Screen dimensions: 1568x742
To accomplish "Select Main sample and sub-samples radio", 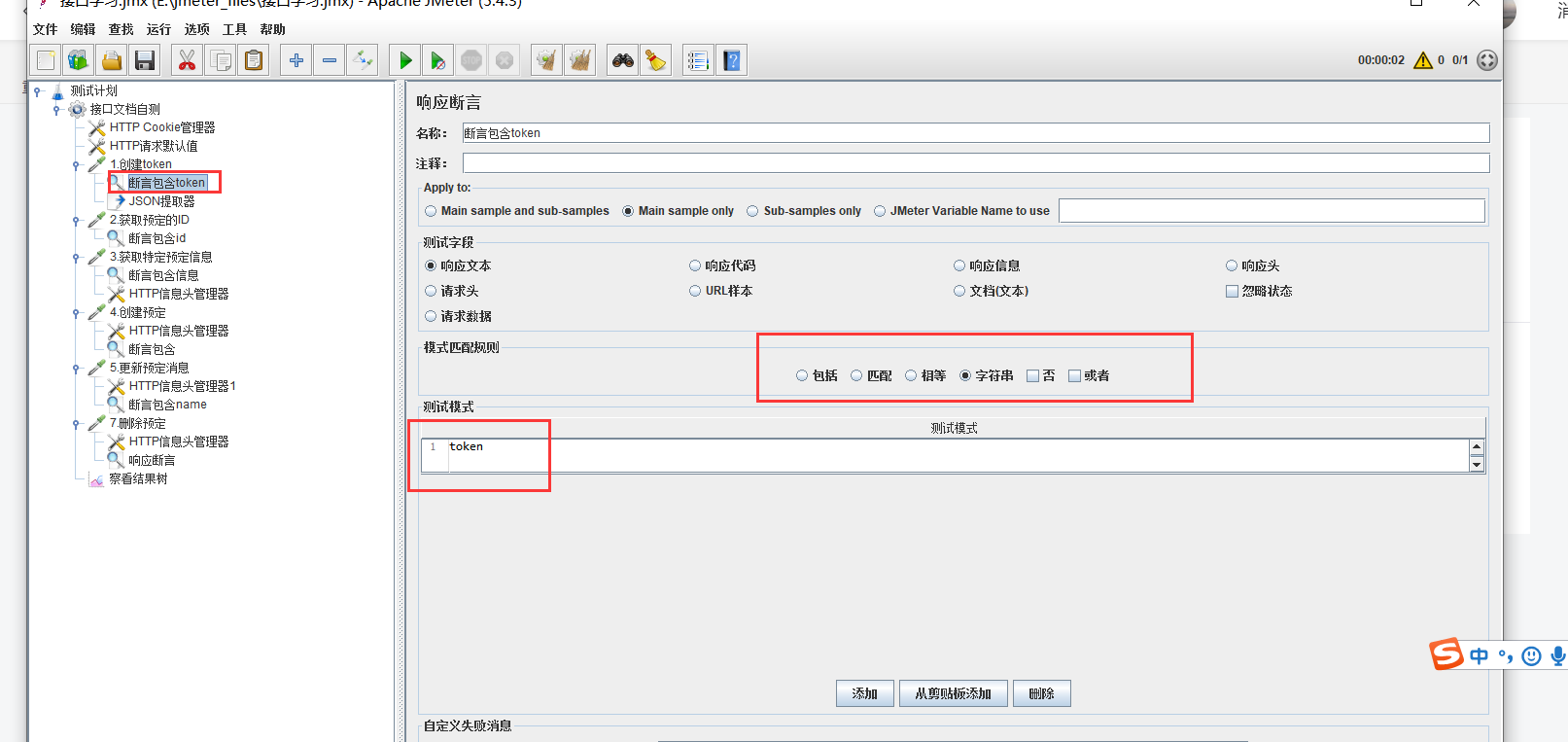I will (517, 211).
